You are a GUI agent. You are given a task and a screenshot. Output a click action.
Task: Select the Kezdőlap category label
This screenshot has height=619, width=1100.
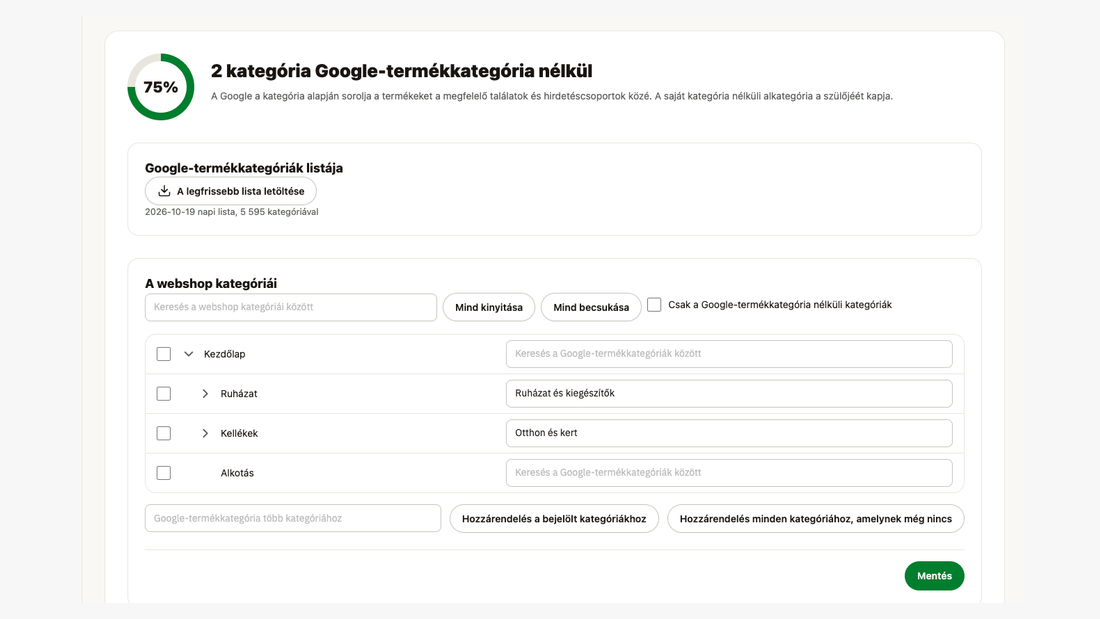point(224,354)
